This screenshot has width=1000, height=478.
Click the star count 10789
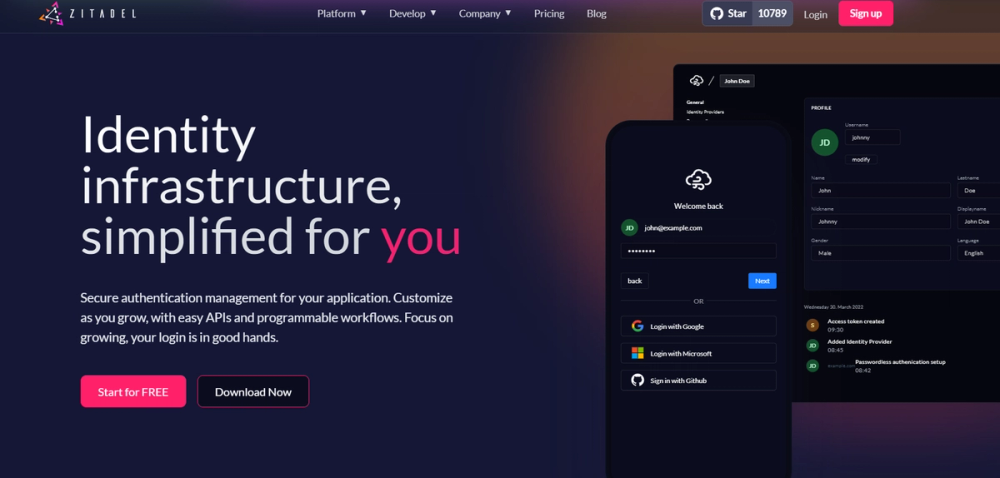(x=772, y=13)
